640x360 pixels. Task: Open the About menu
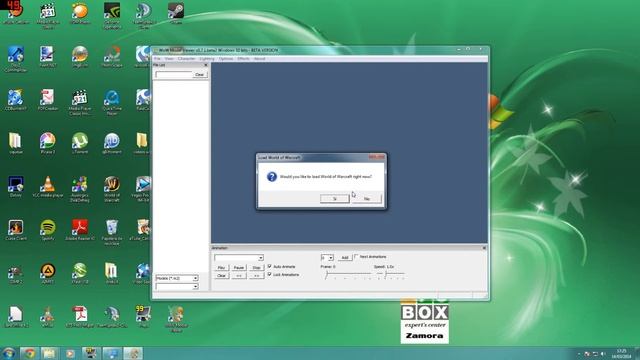pyautogui.click(x=260, y=59)
